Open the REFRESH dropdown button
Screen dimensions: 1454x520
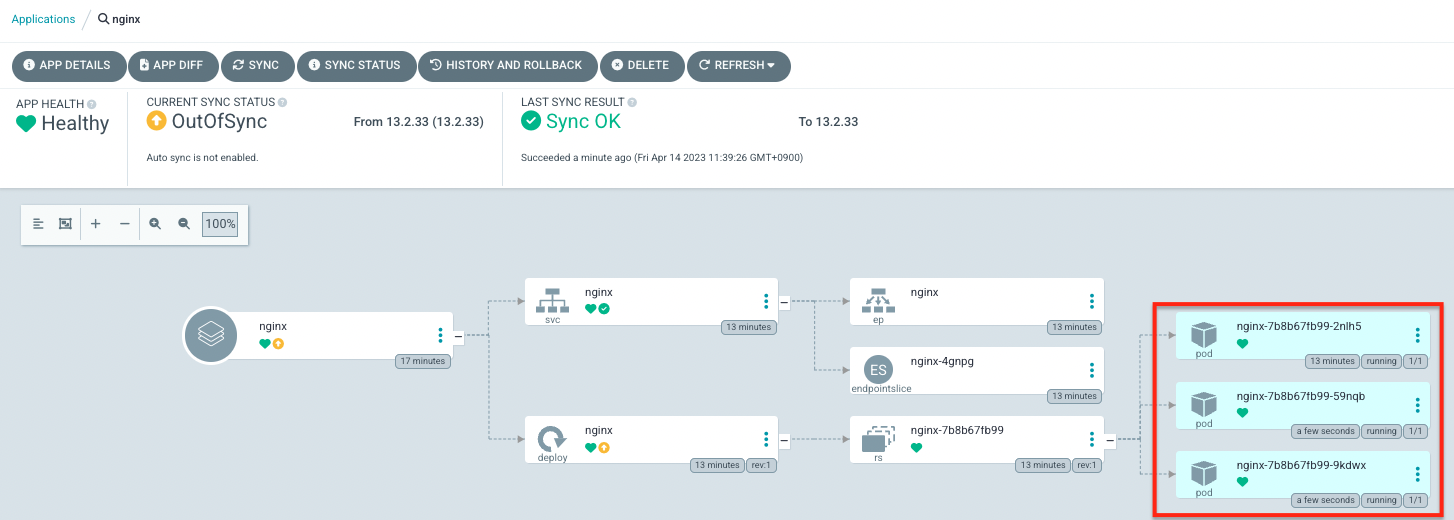click(738, 65)
